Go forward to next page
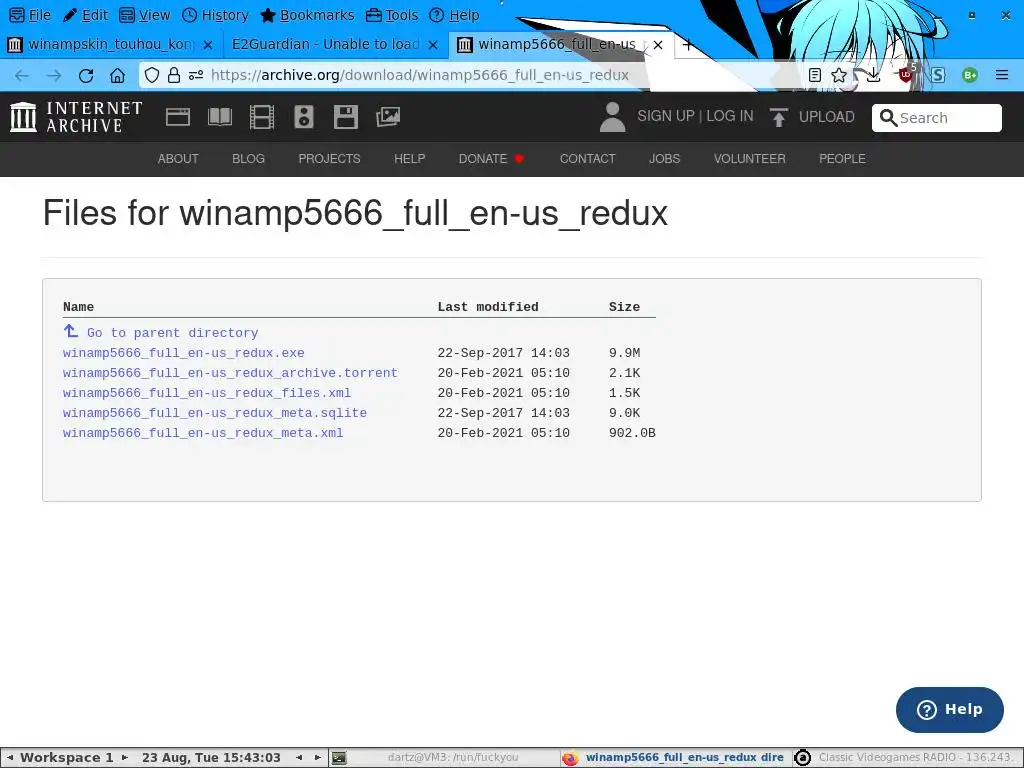 [x=54, y=75]
